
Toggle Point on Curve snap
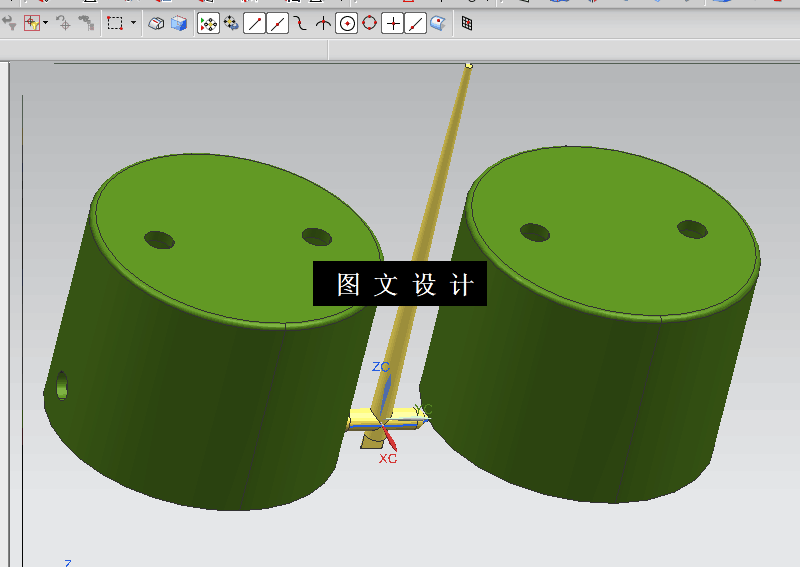[415, 23]
